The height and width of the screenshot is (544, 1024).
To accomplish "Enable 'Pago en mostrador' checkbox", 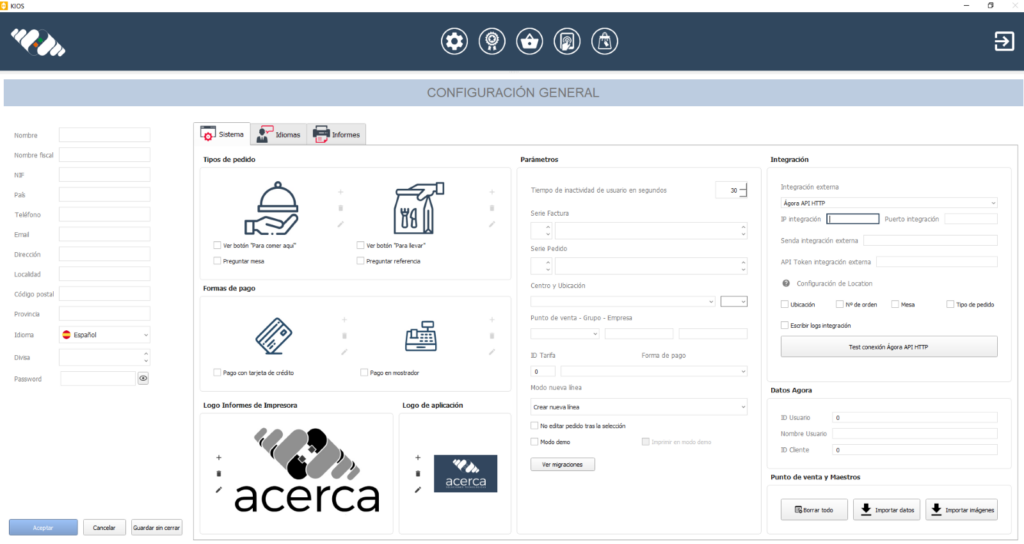I will [x=364, y=372].
